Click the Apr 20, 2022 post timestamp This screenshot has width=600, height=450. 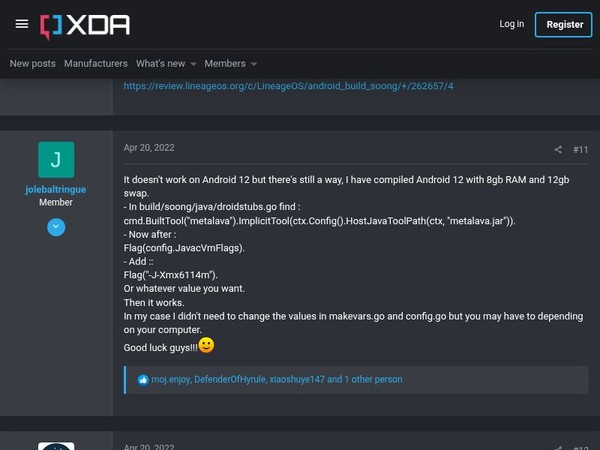point(149,148)
